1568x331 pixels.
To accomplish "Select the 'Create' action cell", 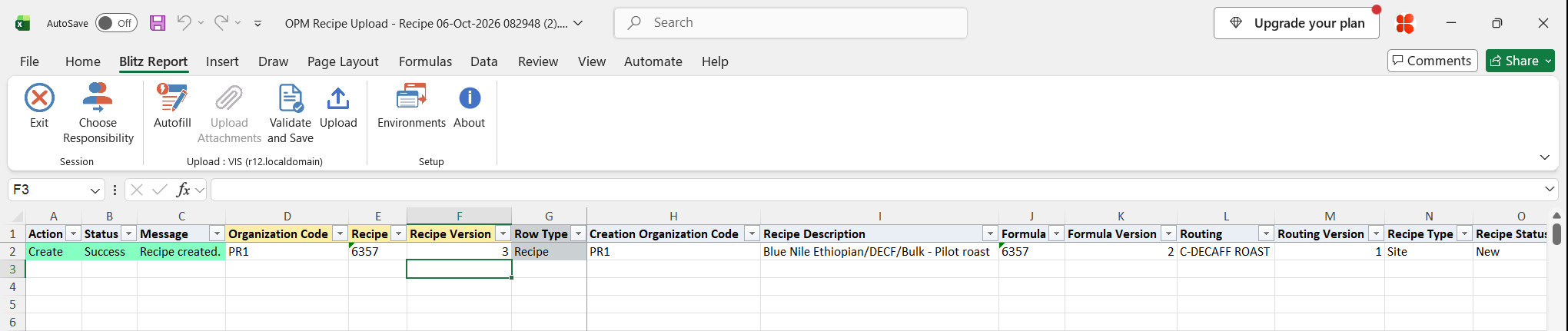I will point(54,251).
